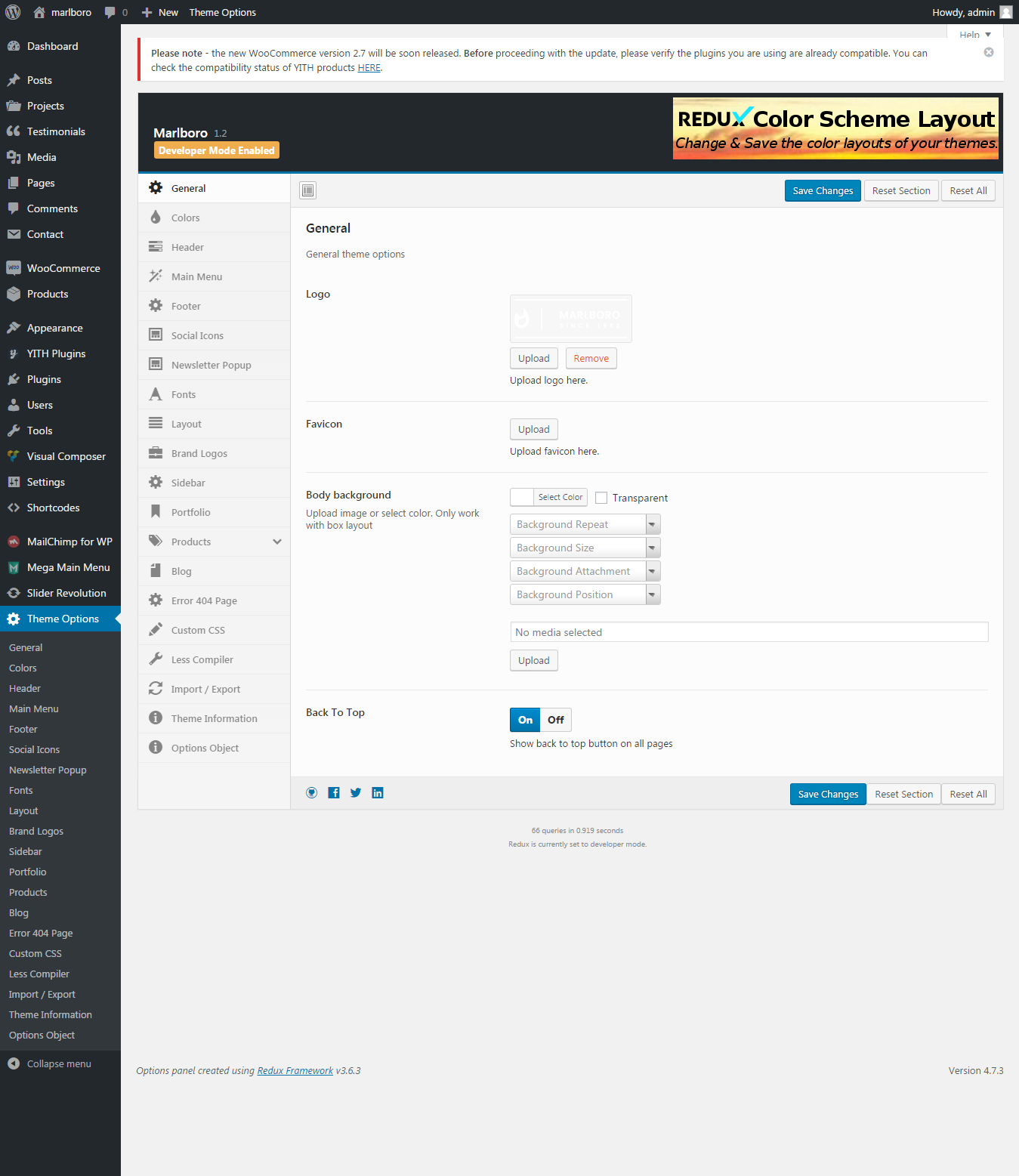Share via the Twitter icon at panel bottom
Viewport: 1019px width, 1176px height.
[x=355, y=792]
